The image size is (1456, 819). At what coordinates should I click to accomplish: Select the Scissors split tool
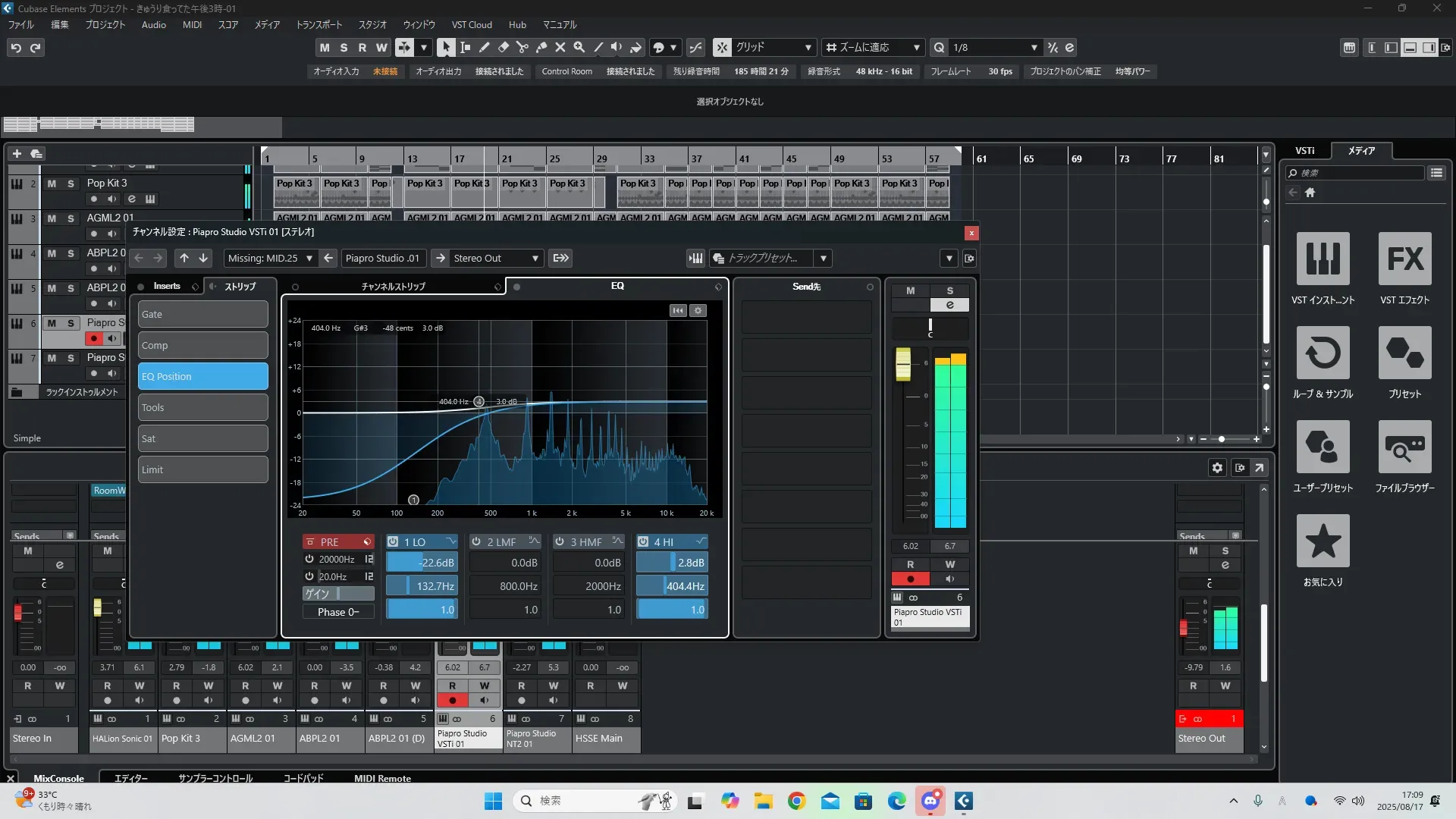click(522, 47)
